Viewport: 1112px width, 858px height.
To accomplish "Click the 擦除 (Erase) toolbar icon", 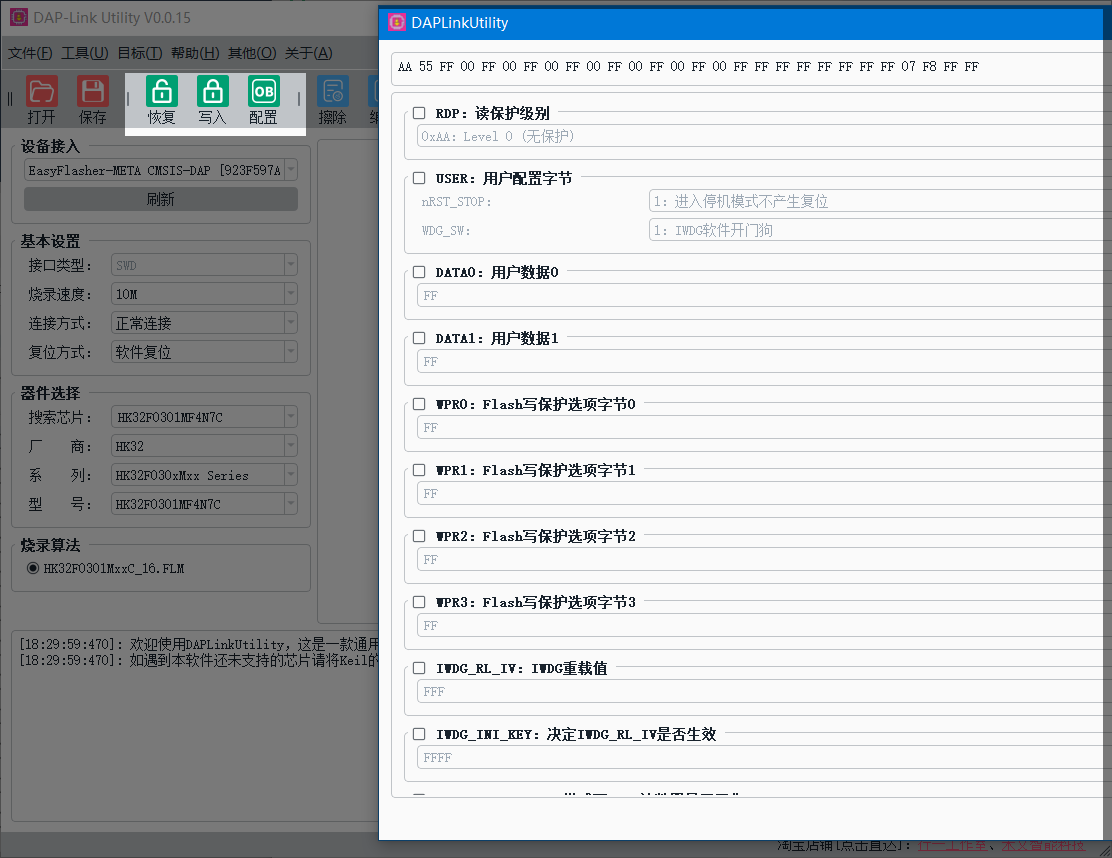I will click(333, 91).
